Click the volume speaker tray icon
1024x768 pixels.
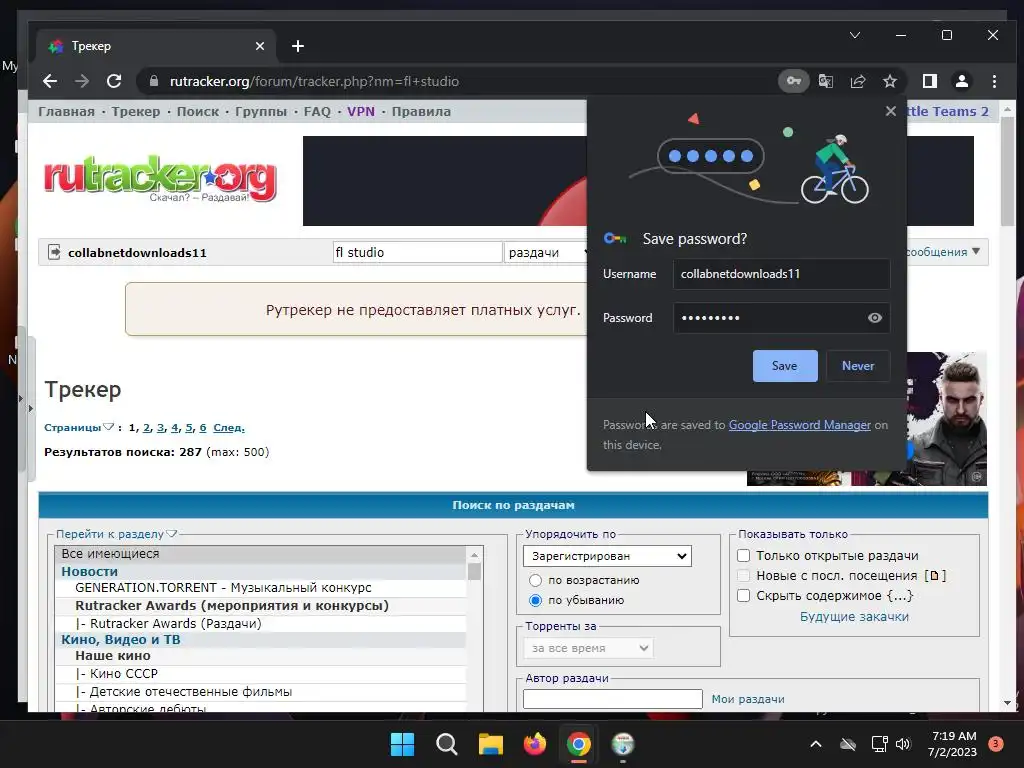pos(903,743)
